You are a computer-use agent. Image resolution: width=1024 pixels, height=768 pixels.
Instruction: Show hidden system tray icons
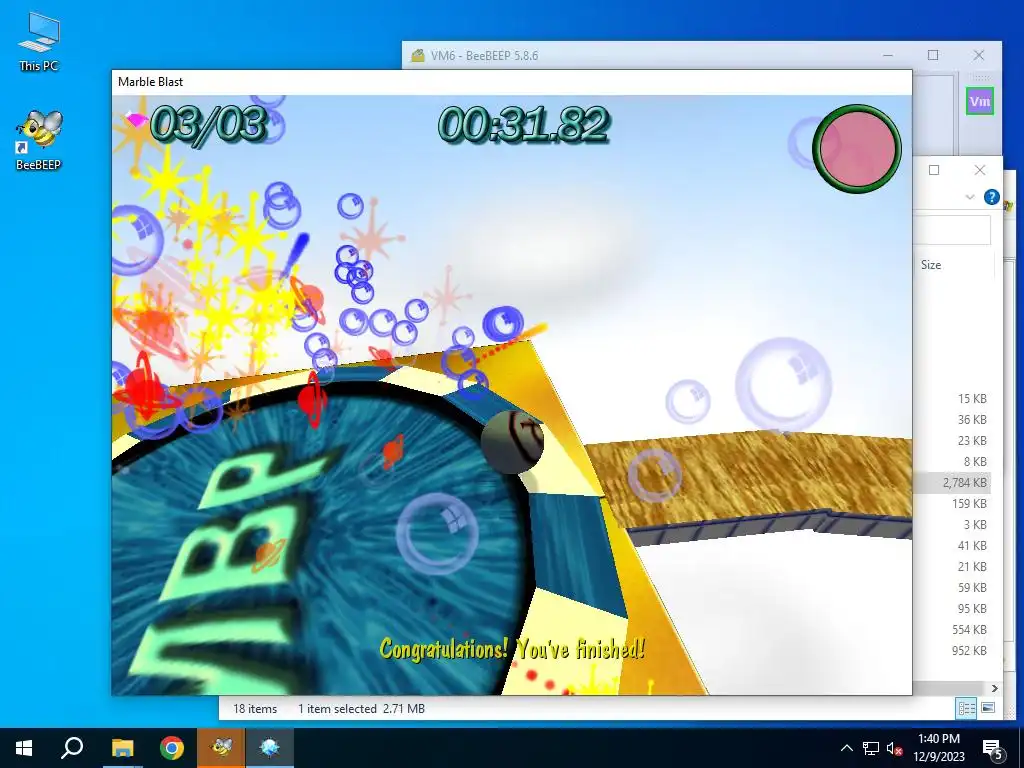coord(846,748)
